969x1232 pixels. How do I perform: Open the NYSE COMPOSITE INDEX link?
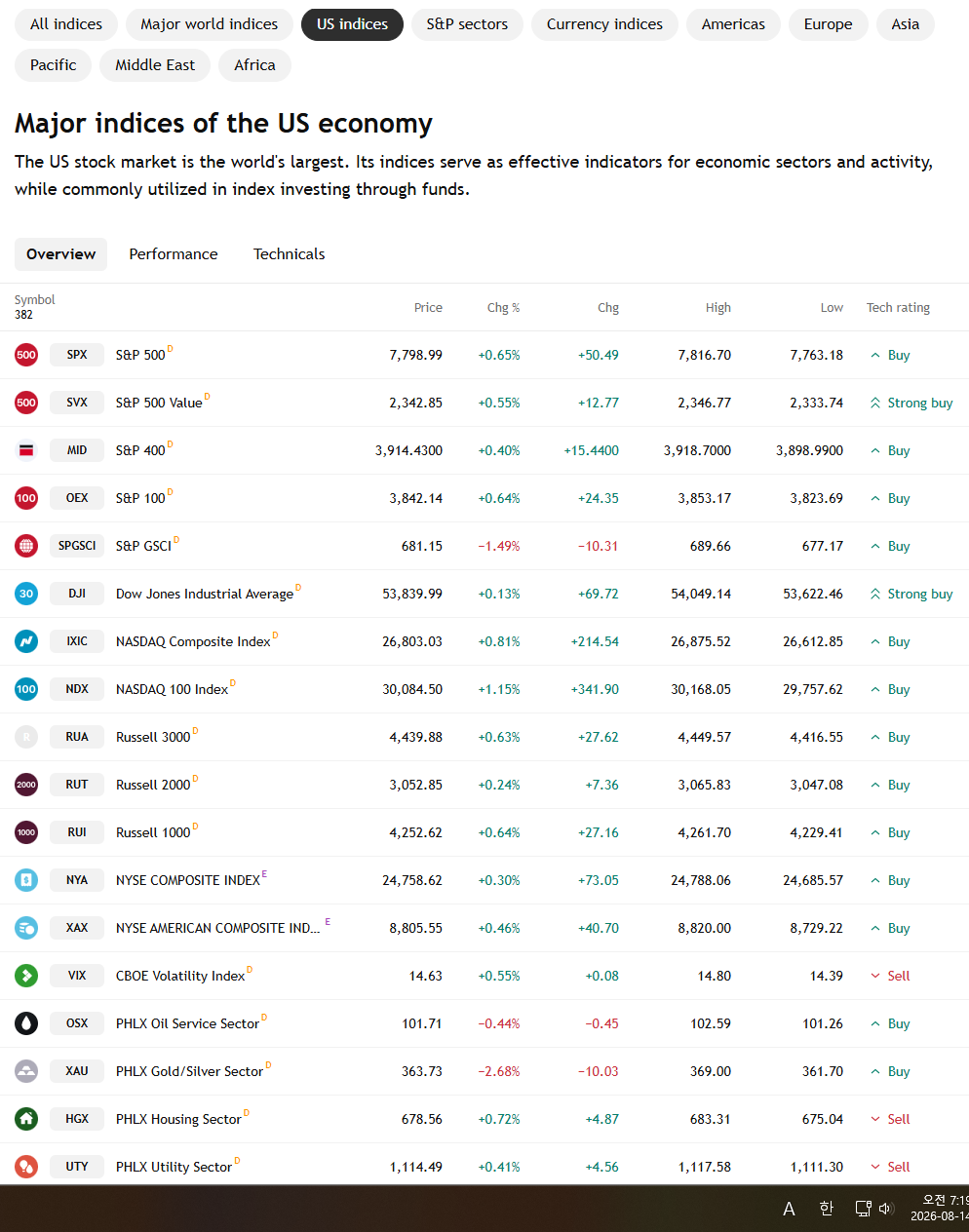coord(188,880)
